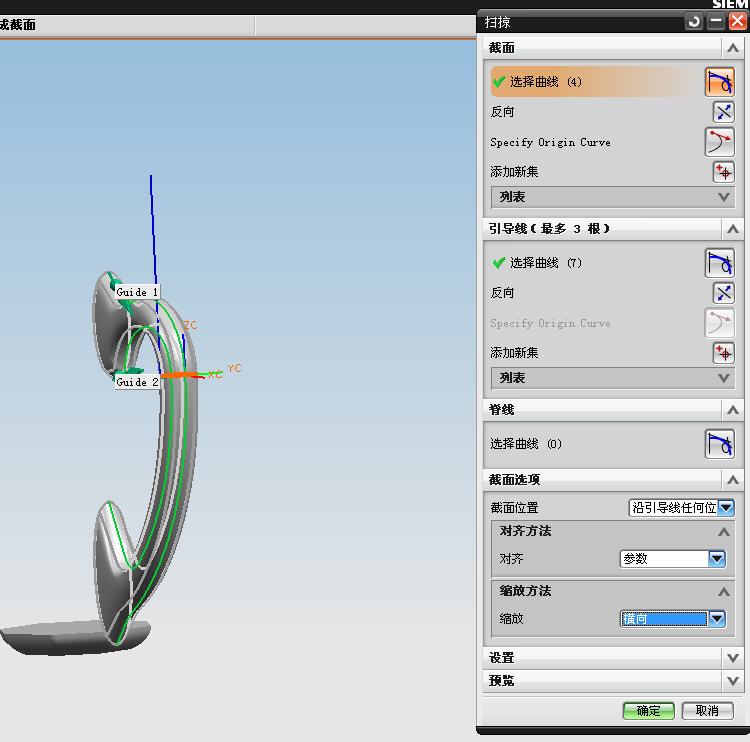This screenshot has width=750, height=742.
Task: Click the 添加新集 icon in the 引导线 section
Action: [723, 353]
